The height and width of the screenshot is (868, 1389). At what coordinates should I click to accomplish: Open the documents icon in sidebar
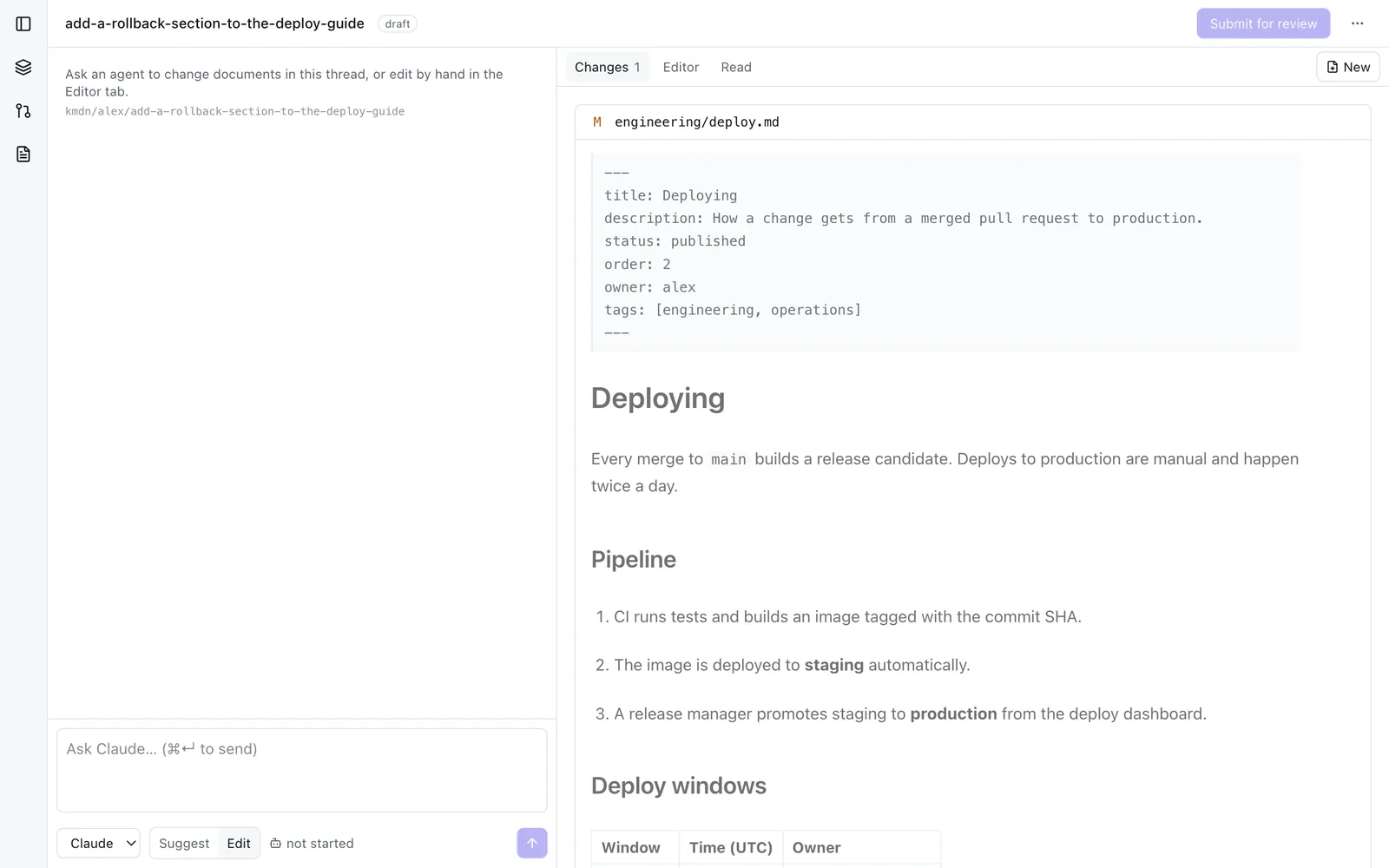(23, 154)
